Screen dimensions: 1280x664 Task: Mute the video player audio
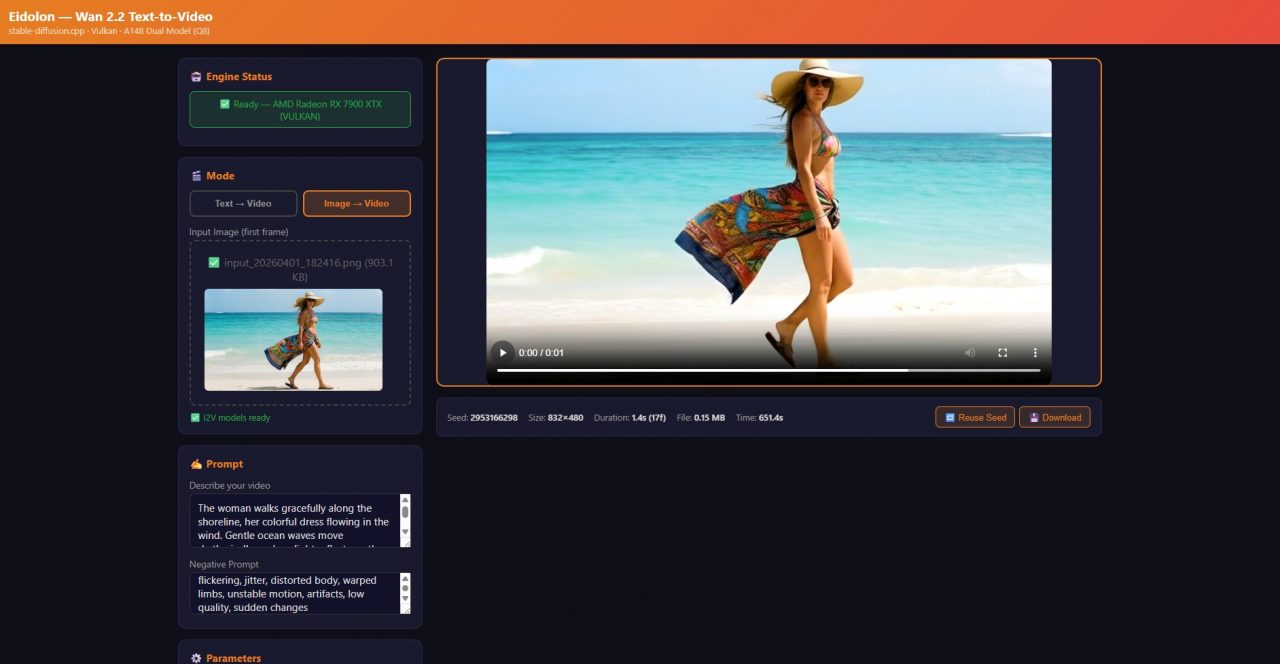(x=969, y=352)
